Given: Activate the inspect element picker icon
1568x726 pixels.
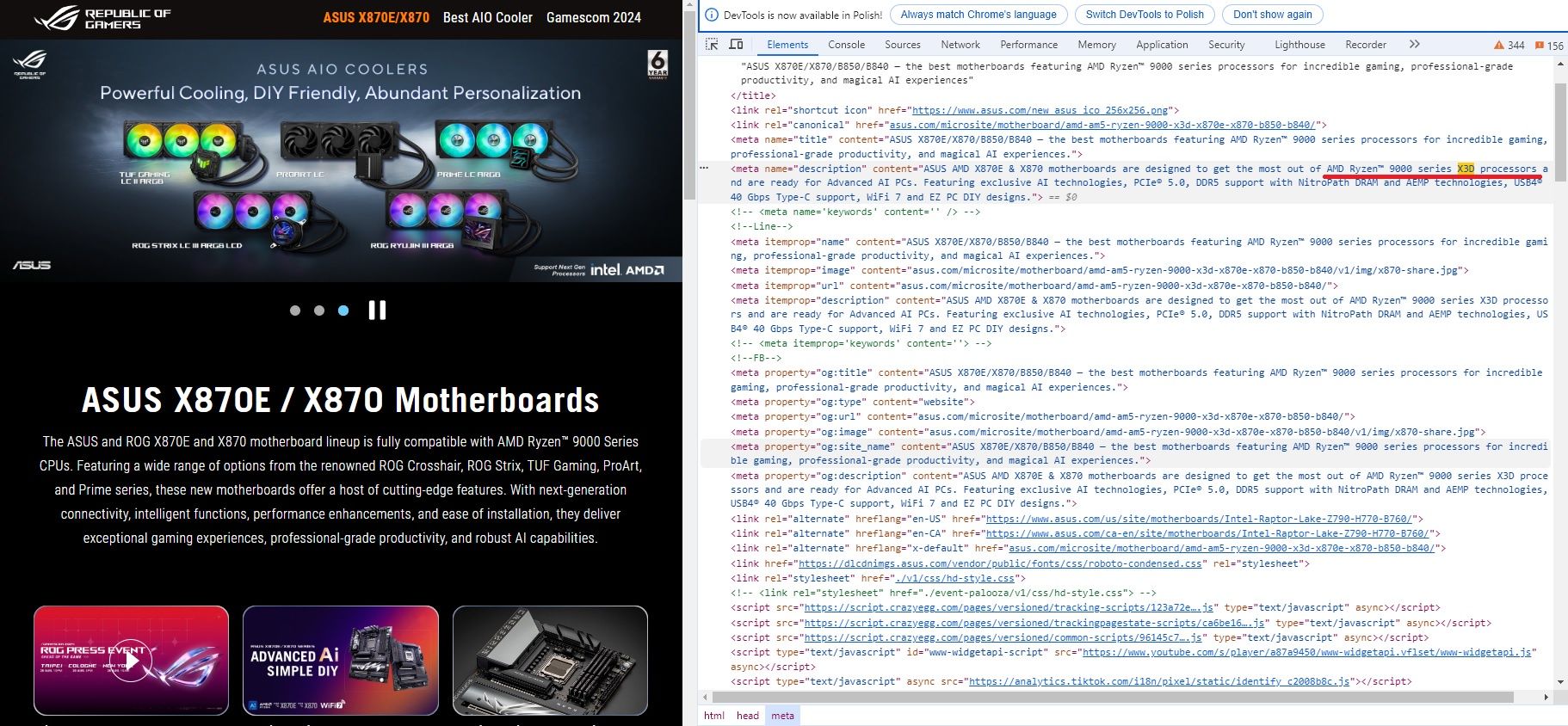Looking at the screenshot, I should pyautogui.click(x=712, y=45).
